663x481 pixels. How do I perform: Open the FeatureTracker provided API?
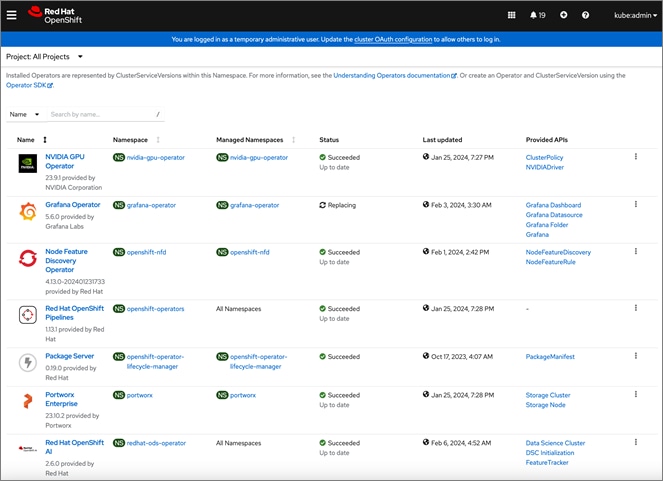[x=547, y=462]
